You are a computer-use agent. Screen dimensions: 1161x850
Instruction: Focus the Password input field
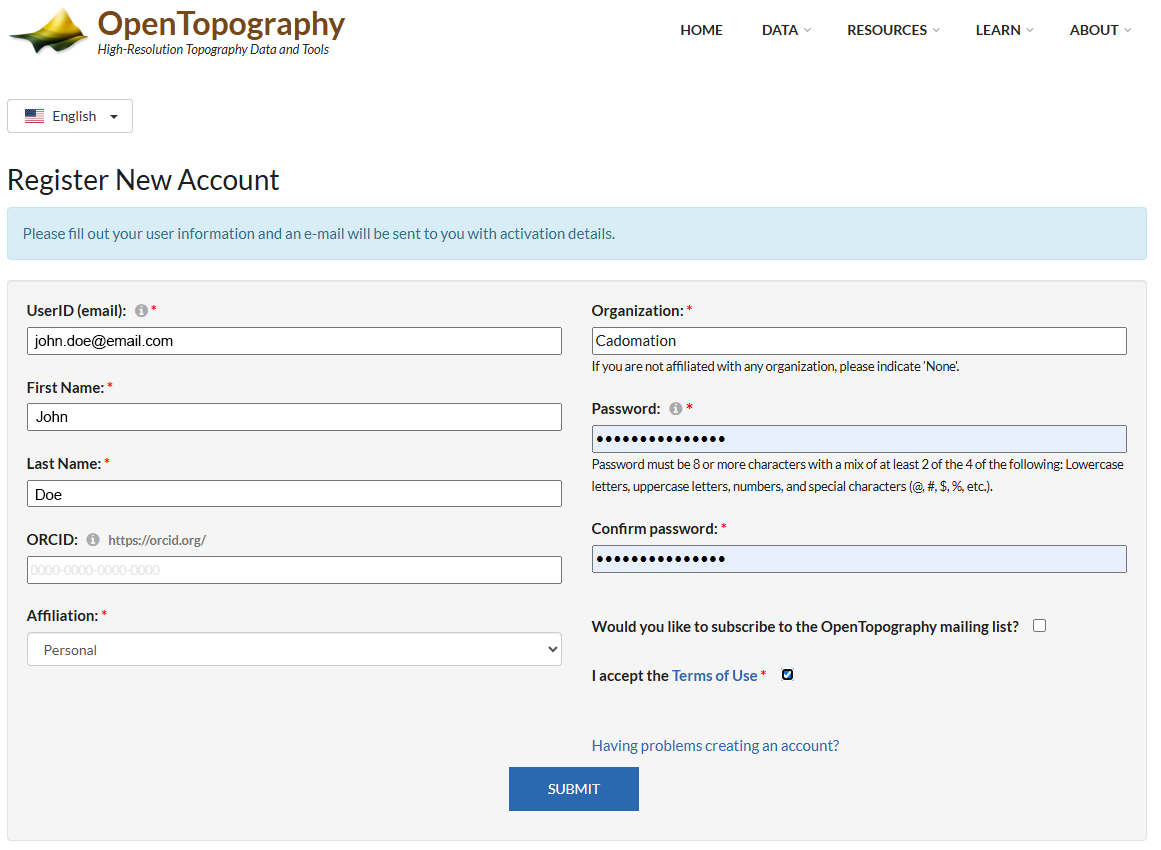[859, 439]
